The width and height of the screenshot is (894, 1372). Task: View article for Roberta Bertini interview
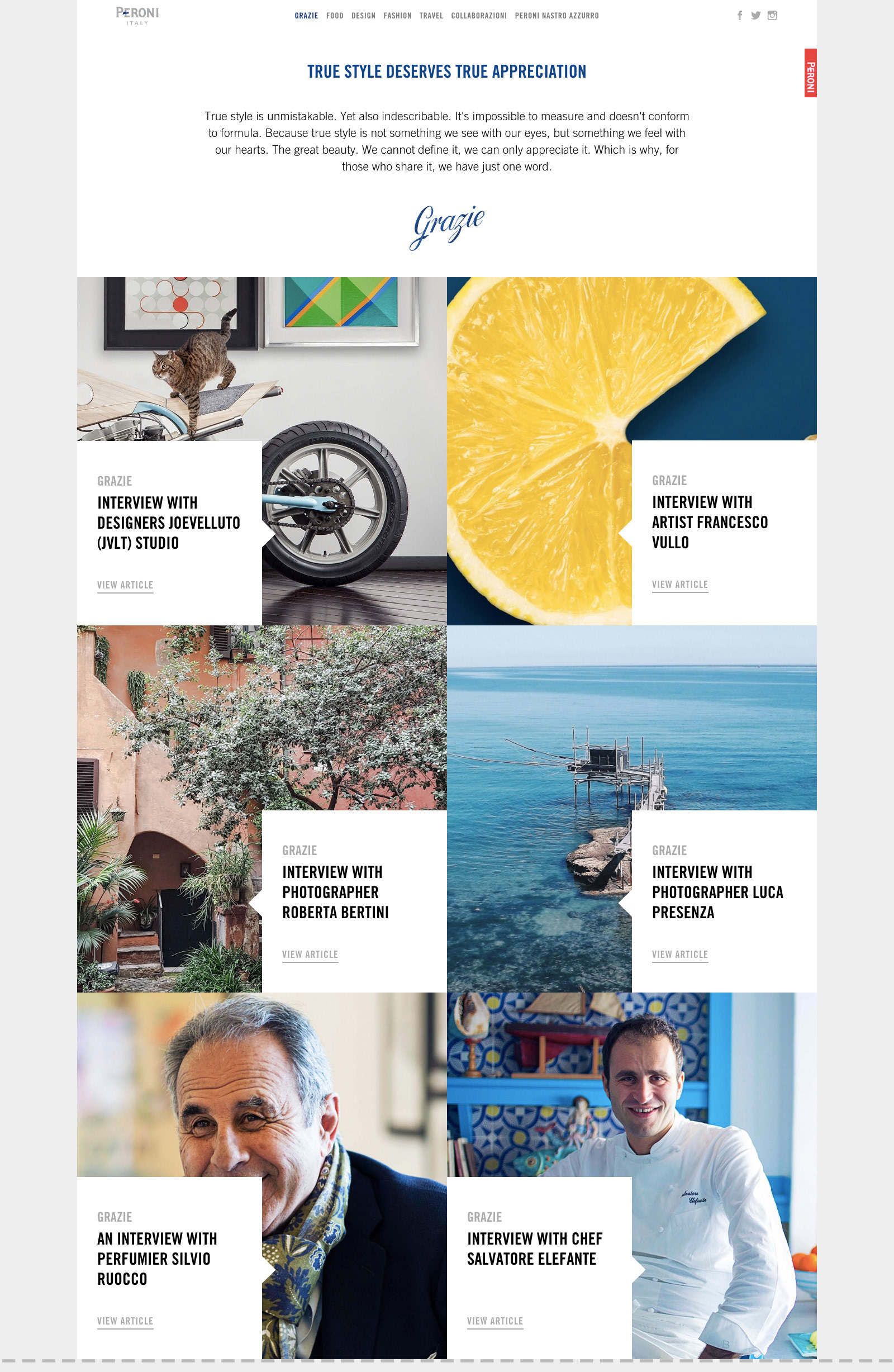[310, 955]
